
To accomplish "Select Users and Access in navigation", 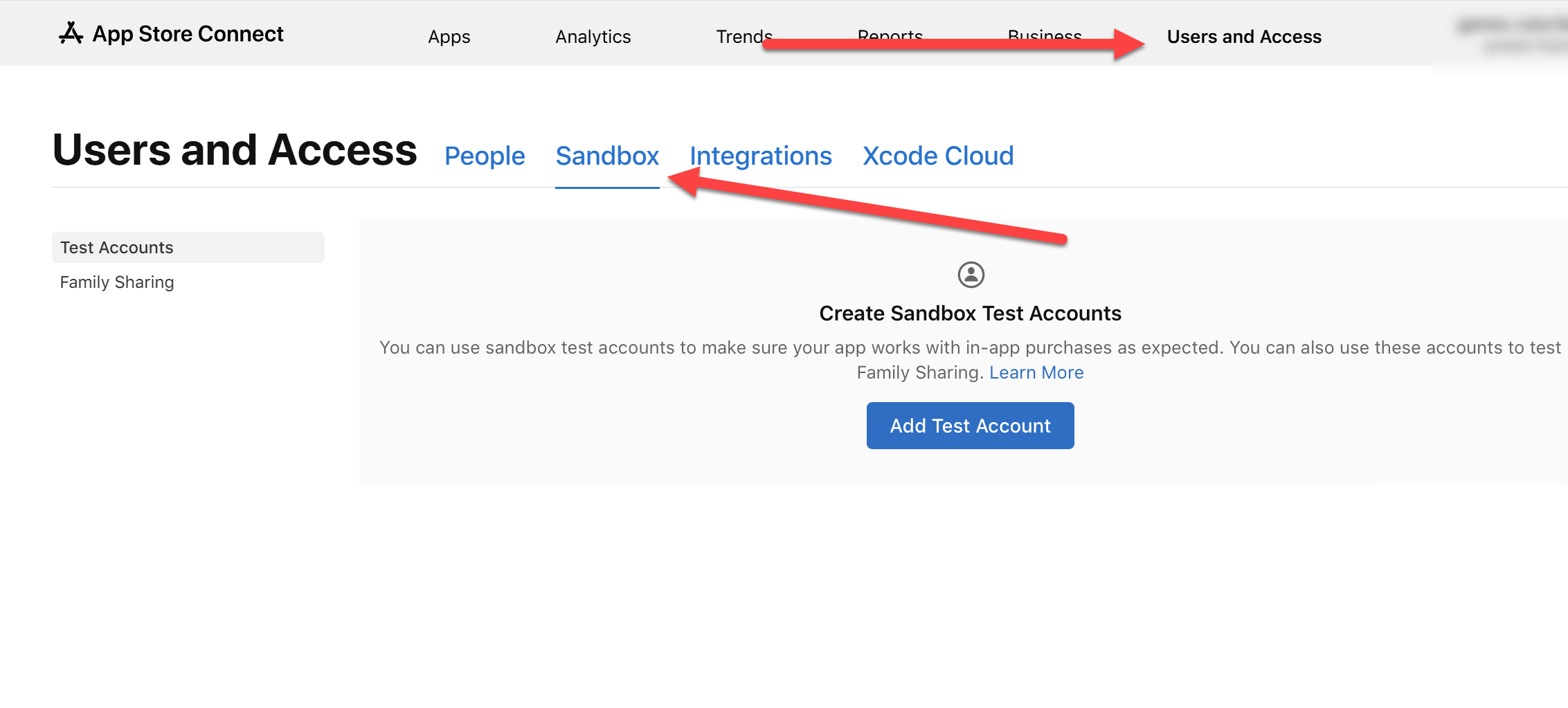I will (1244, 37).
